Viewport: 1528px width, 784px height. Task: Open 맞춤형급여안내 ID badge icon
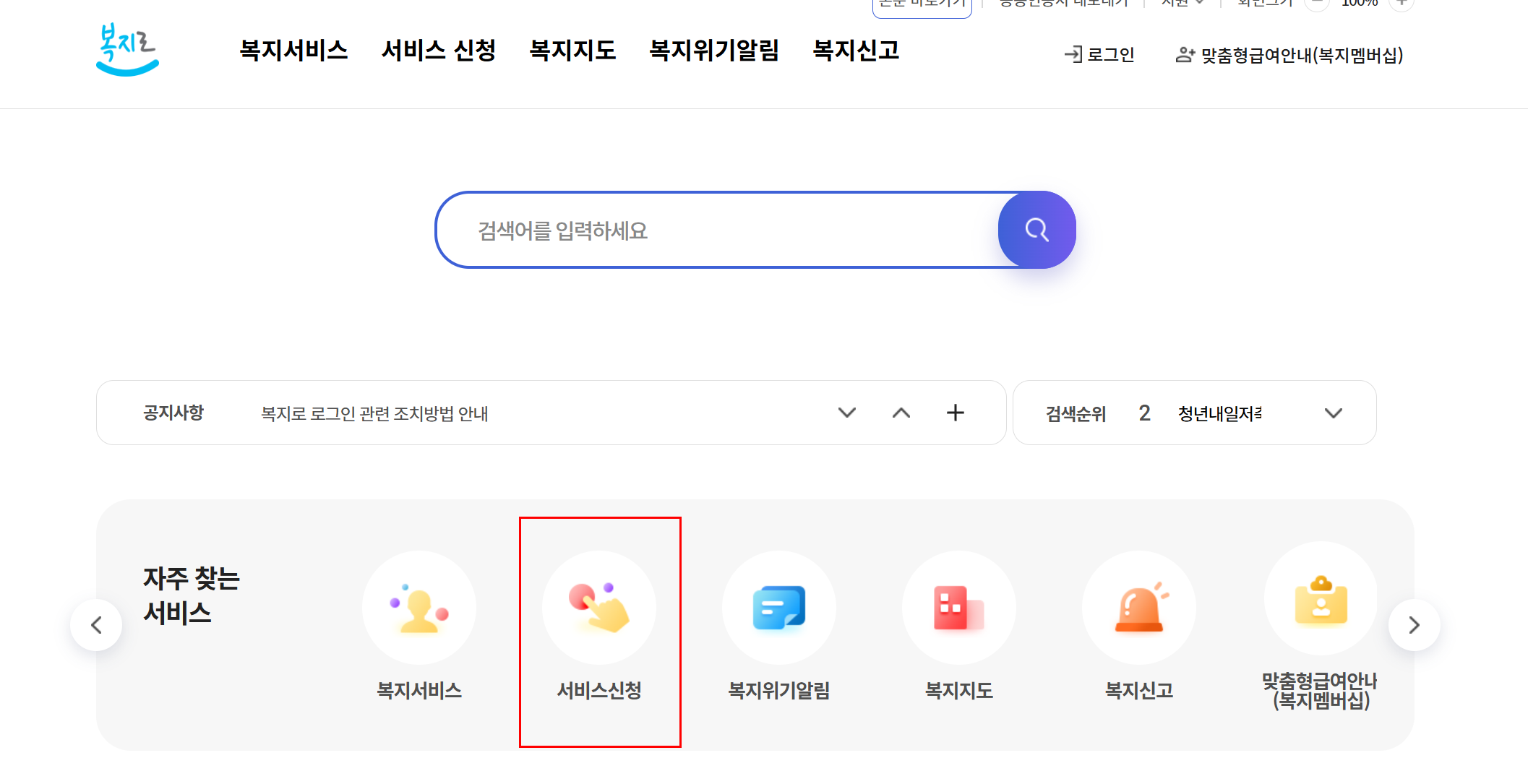(x=1321, y=599)
